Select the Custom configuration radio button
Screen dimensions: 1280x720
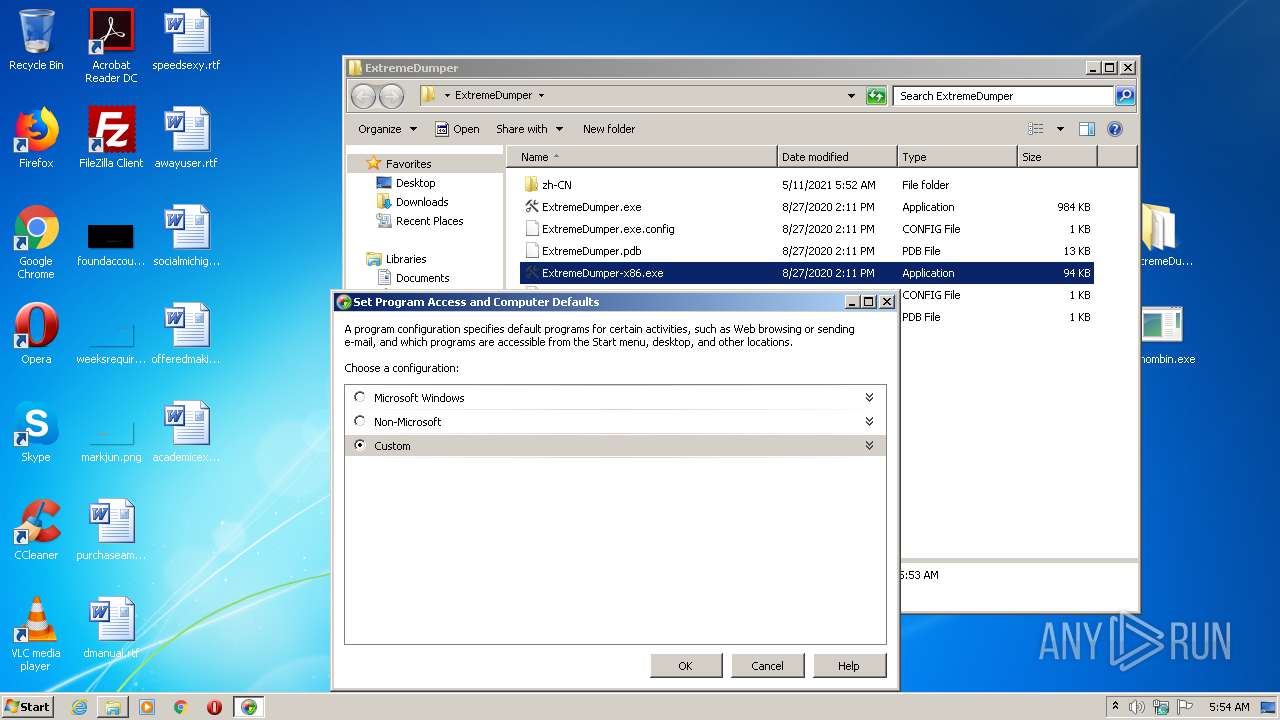click(x=360, y=445)
